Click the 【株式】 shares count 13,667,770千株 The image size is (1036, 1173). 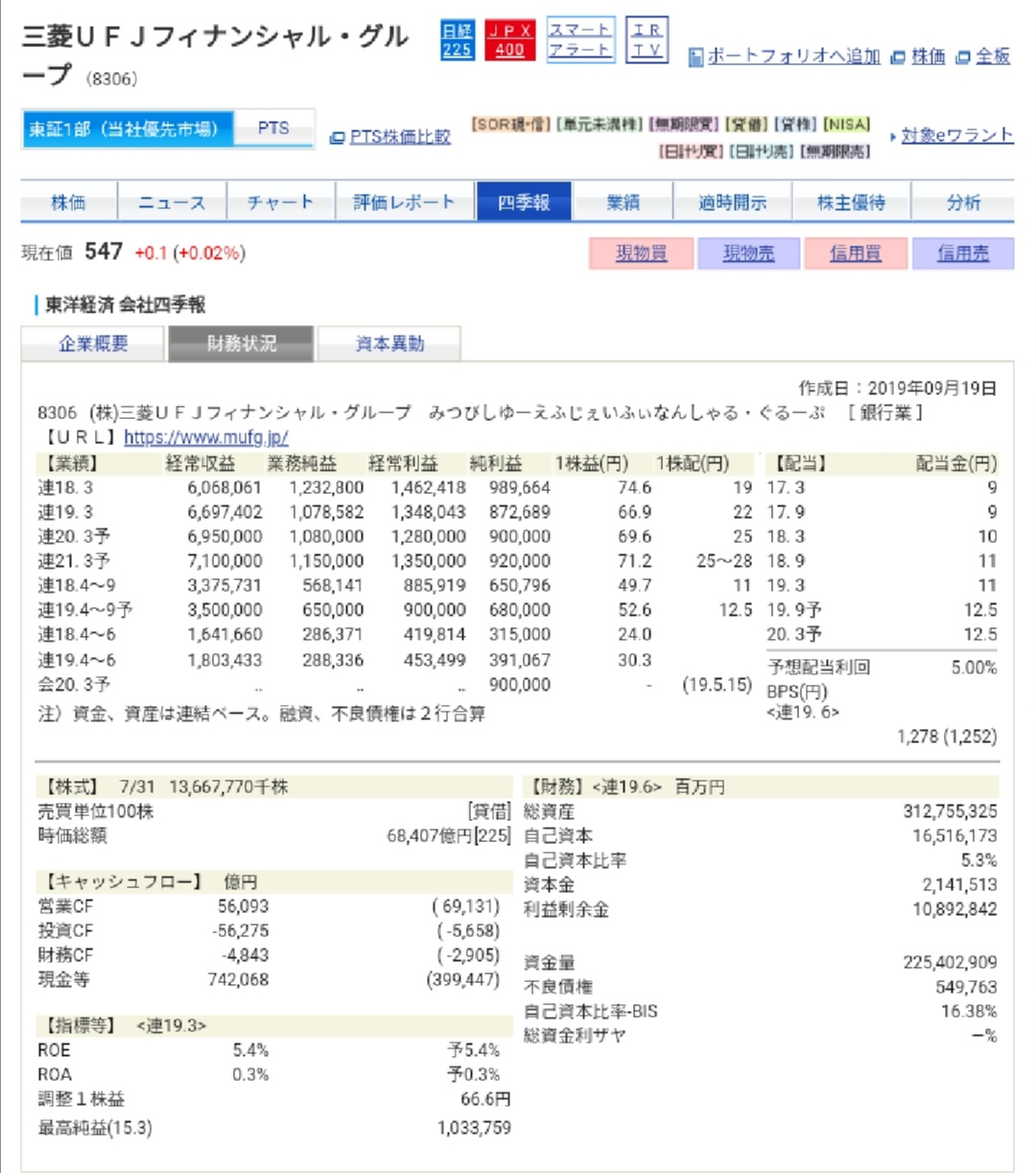coord(228,786)
